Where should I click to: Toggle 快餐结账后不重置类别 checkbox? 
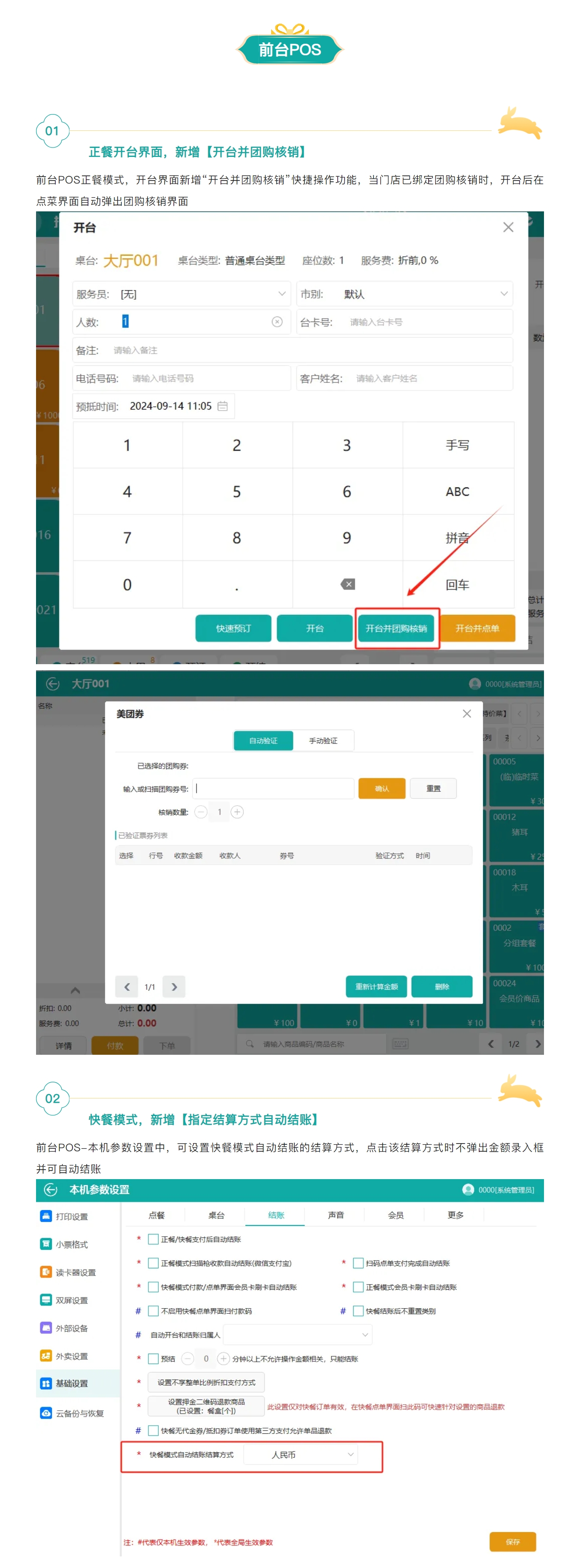(x=359, y=1311)
